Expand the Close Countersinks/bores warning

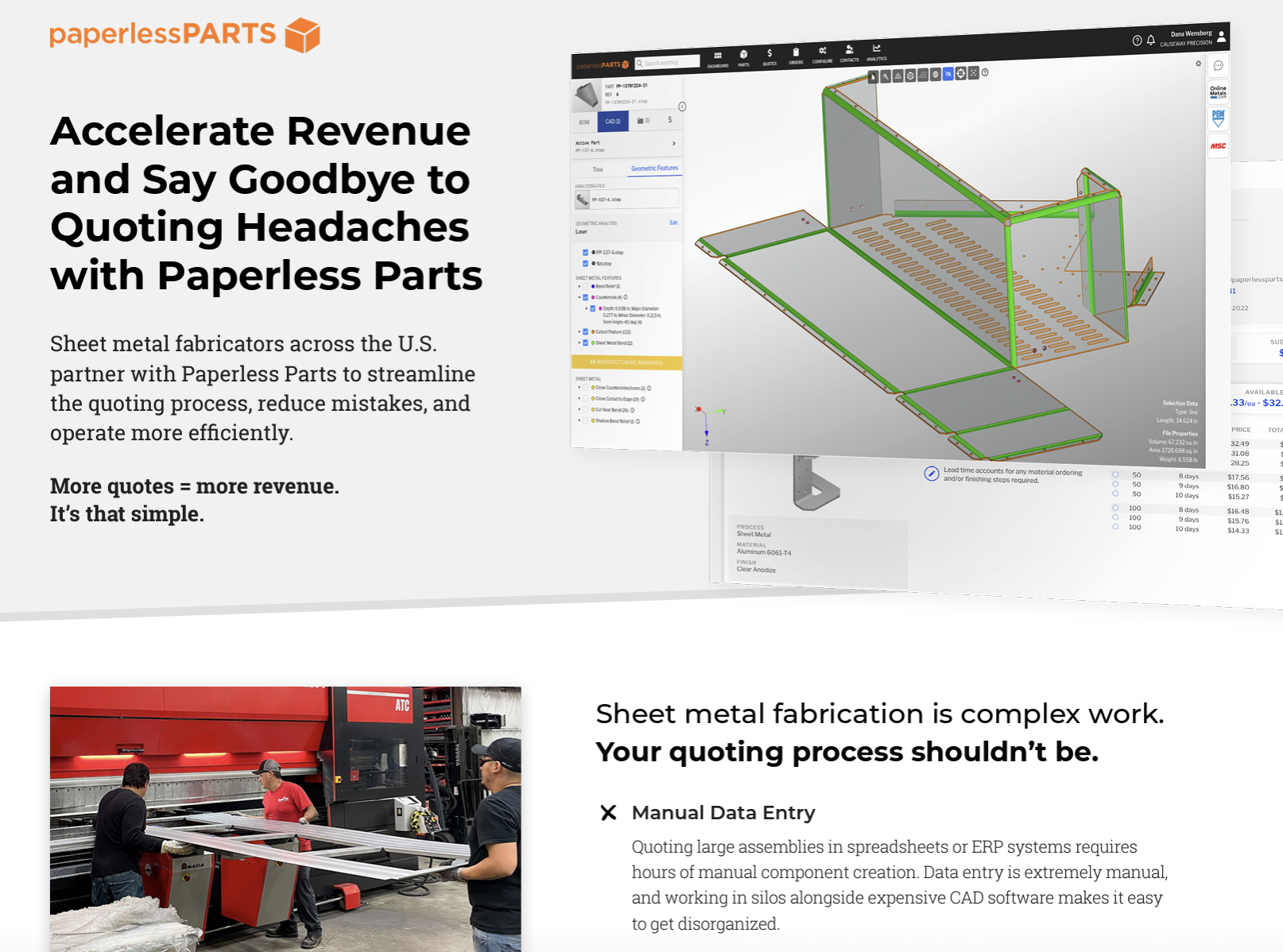[578, 388]
